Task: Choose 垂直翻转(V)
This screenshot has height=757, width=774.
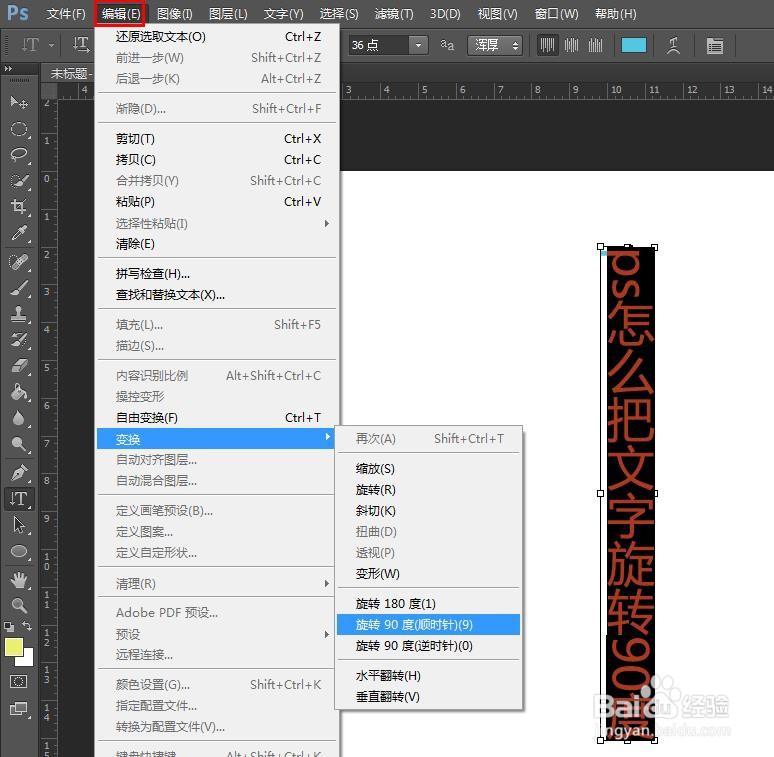Action: [x=428, y=697]
